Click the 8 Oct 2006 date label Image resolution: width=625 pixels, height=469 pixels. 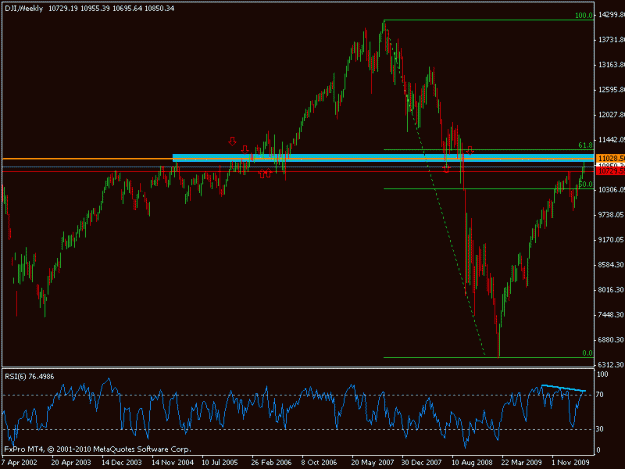pos(319,462)
